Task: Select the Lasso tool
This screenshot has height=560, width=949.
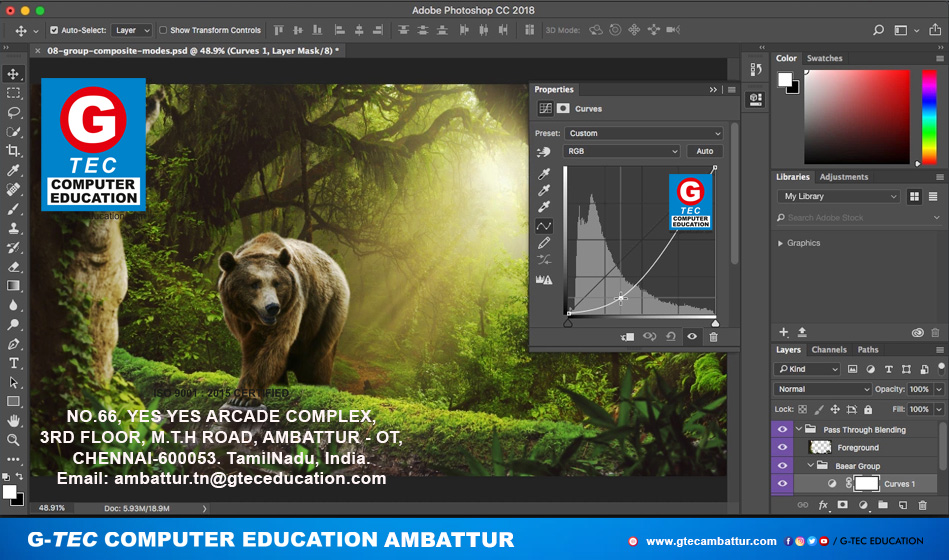Action: point(14,112)
